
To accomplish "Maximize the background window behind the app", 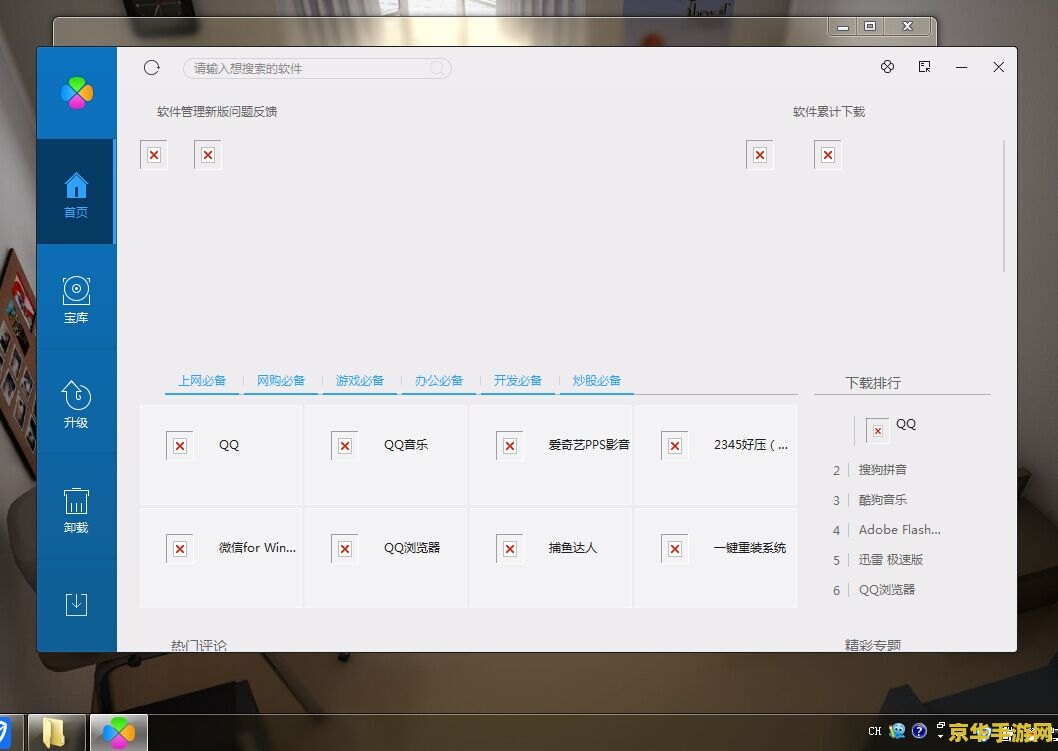I will click(870, 26).
